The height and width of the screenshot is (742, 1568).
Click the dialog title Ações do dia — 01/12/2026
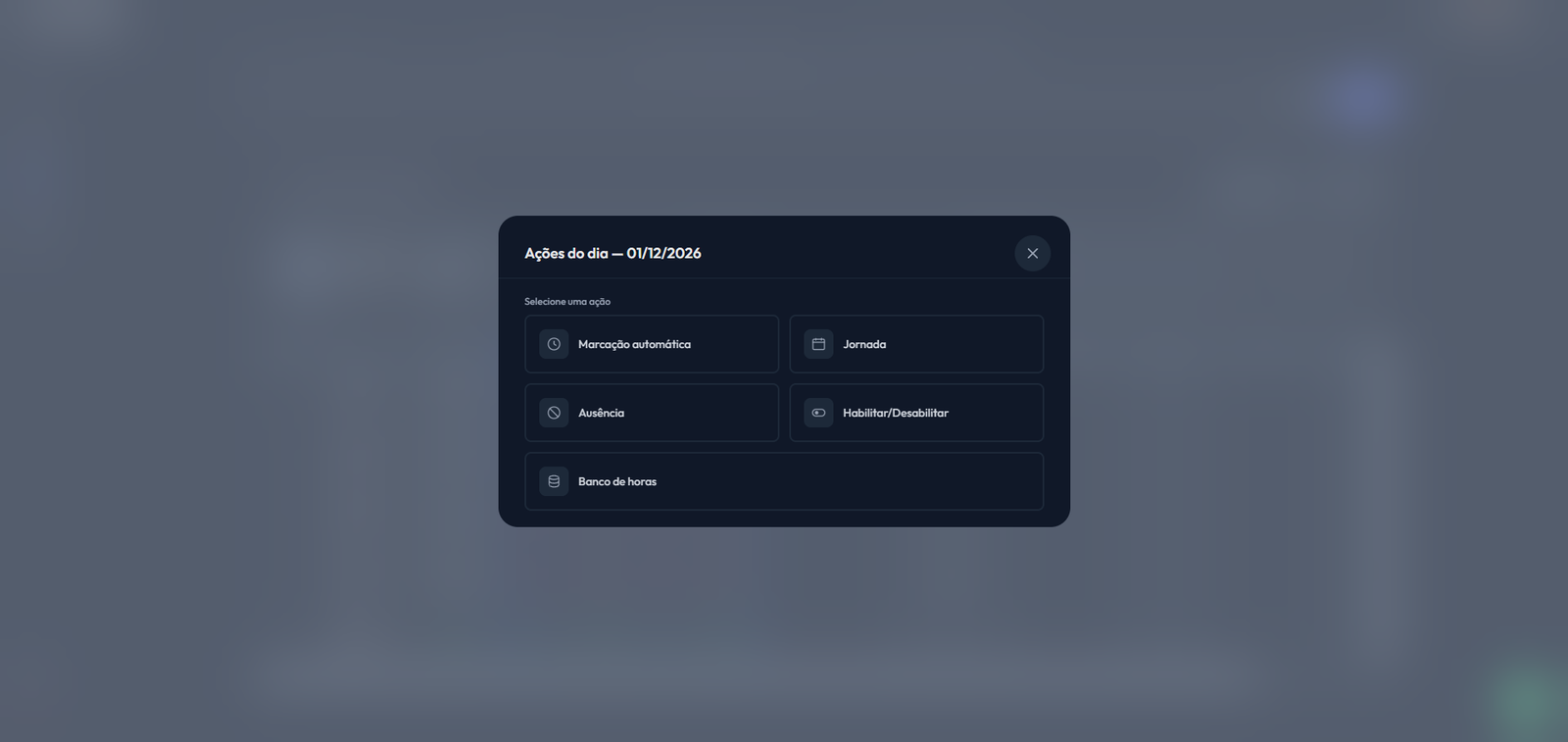pos(612,253)
